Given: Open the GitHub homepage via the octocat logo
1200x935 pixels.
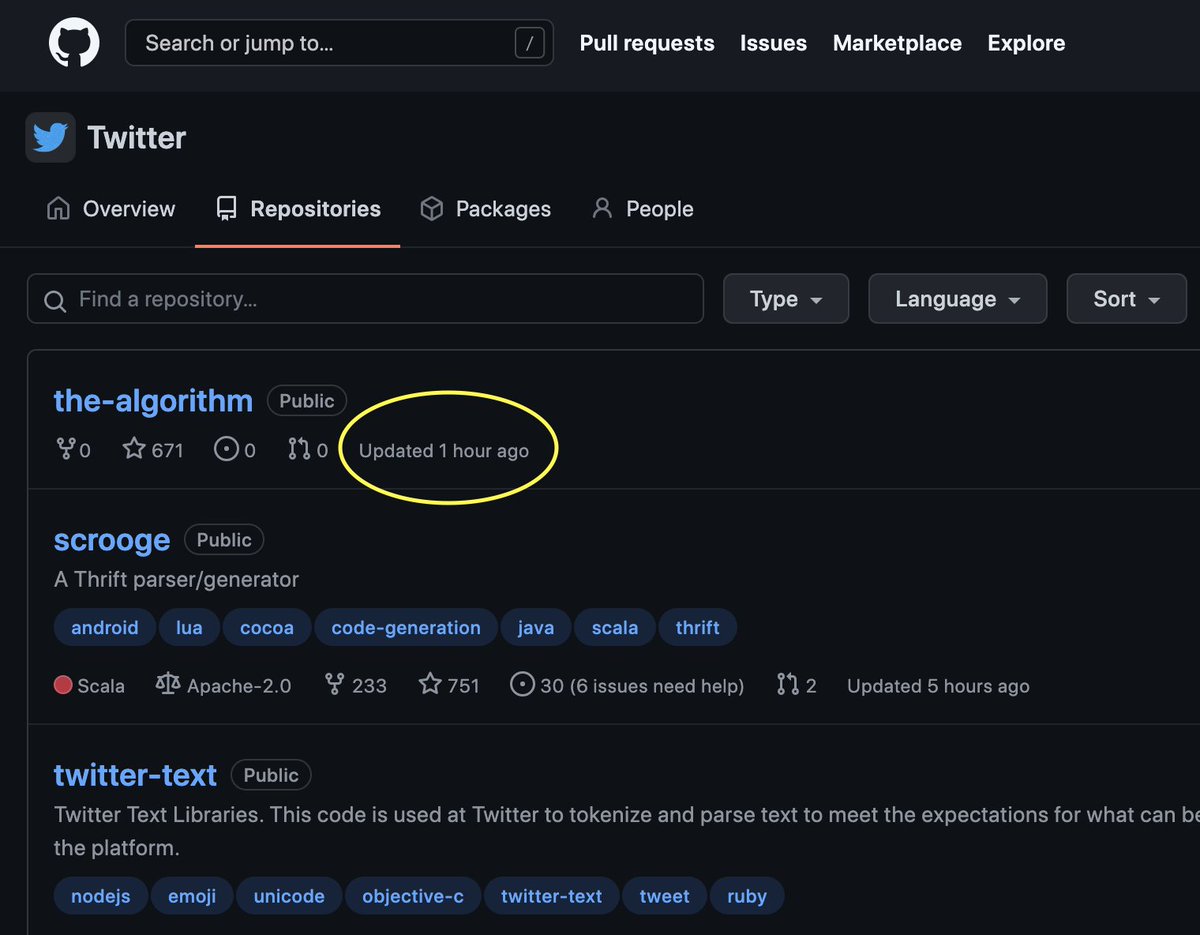Looking at the screenshot, I should coord(74,43).
